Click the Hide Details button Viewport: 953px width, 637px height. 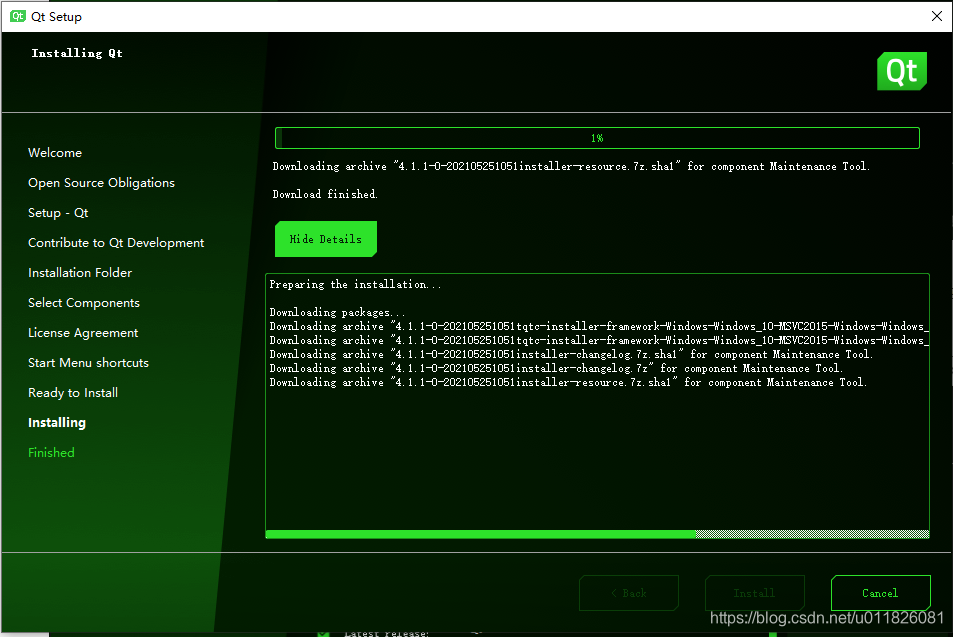click(x=326, y=239)
